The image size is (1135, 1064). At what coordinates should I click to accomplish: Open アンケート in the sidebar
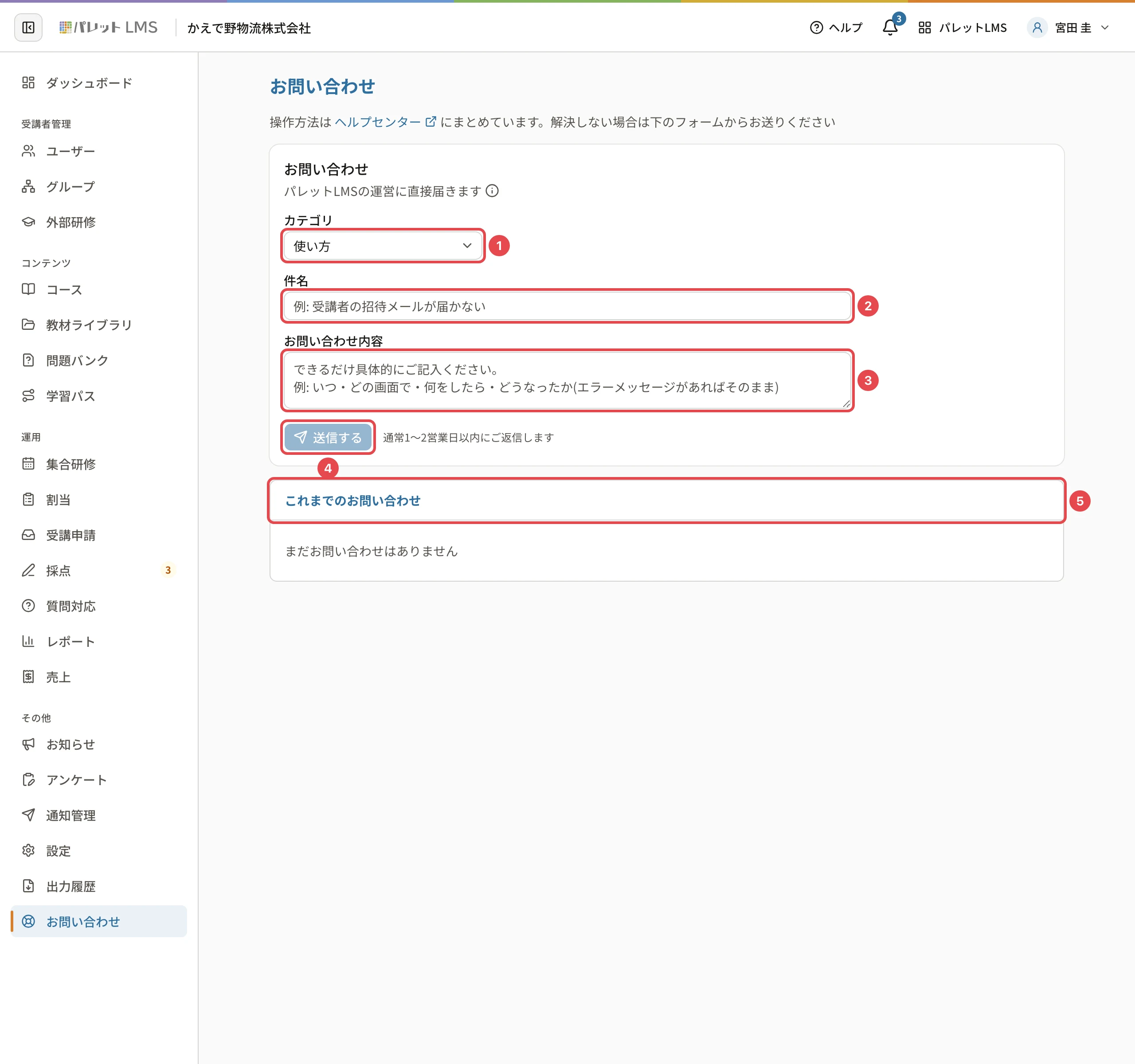pos(99,780)
